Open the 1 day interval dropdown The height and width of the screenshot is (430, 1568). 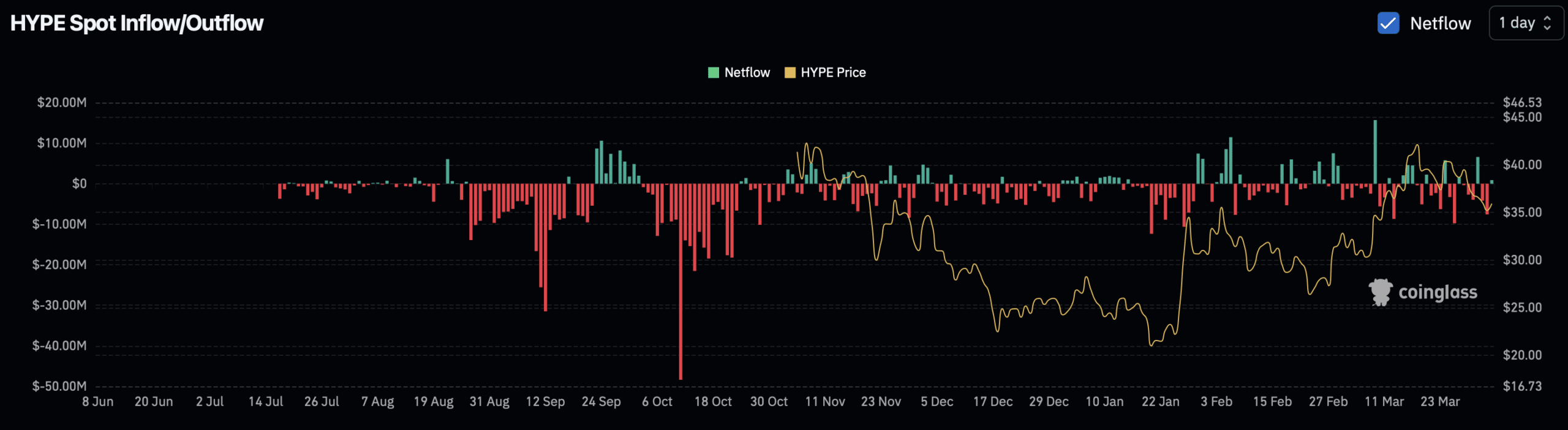click(x=1525, y=23)
